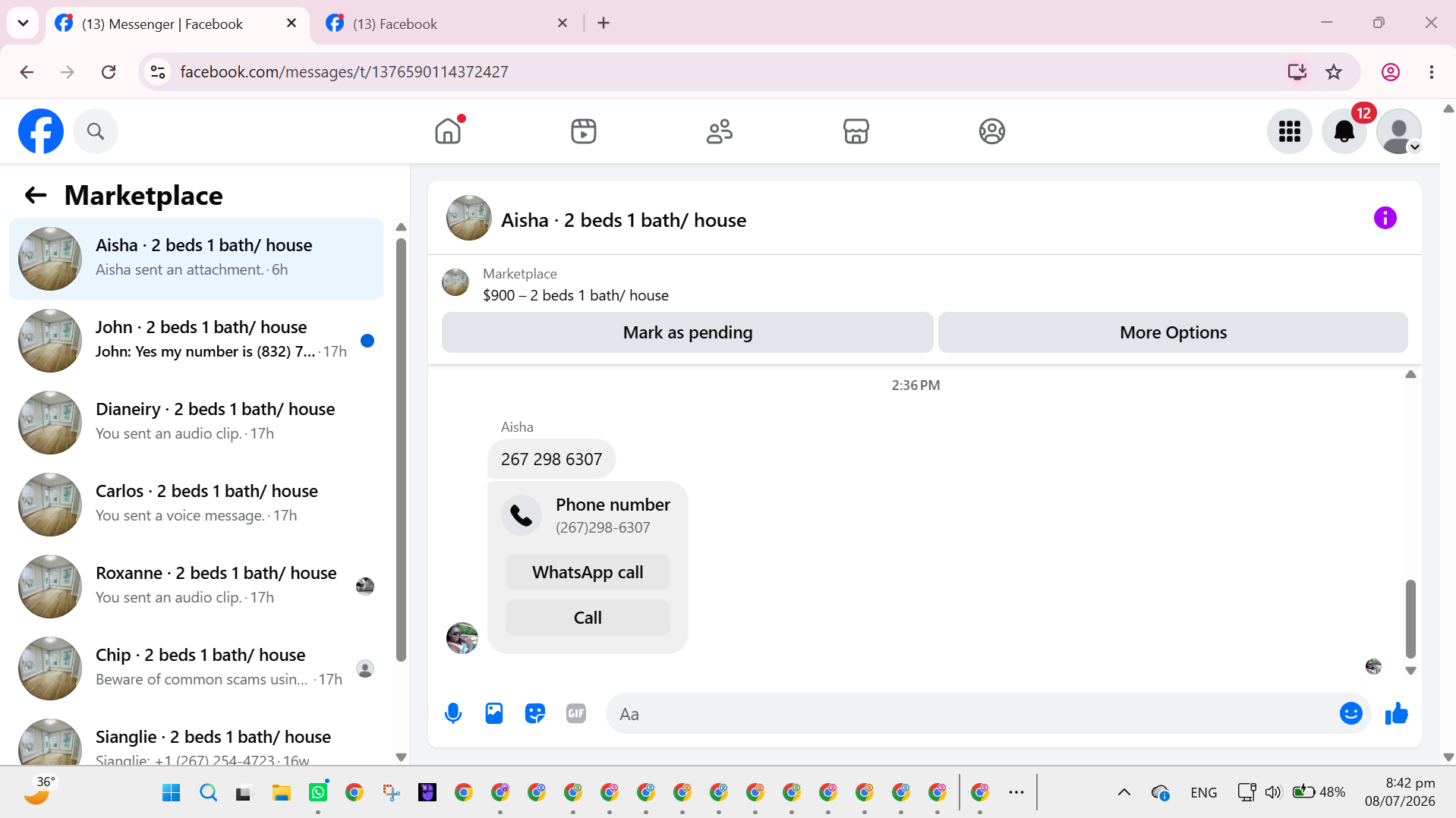Switch to the (13) Facebook browser tab
Screen dimensions: 1456x818
[x=448, y=24]
